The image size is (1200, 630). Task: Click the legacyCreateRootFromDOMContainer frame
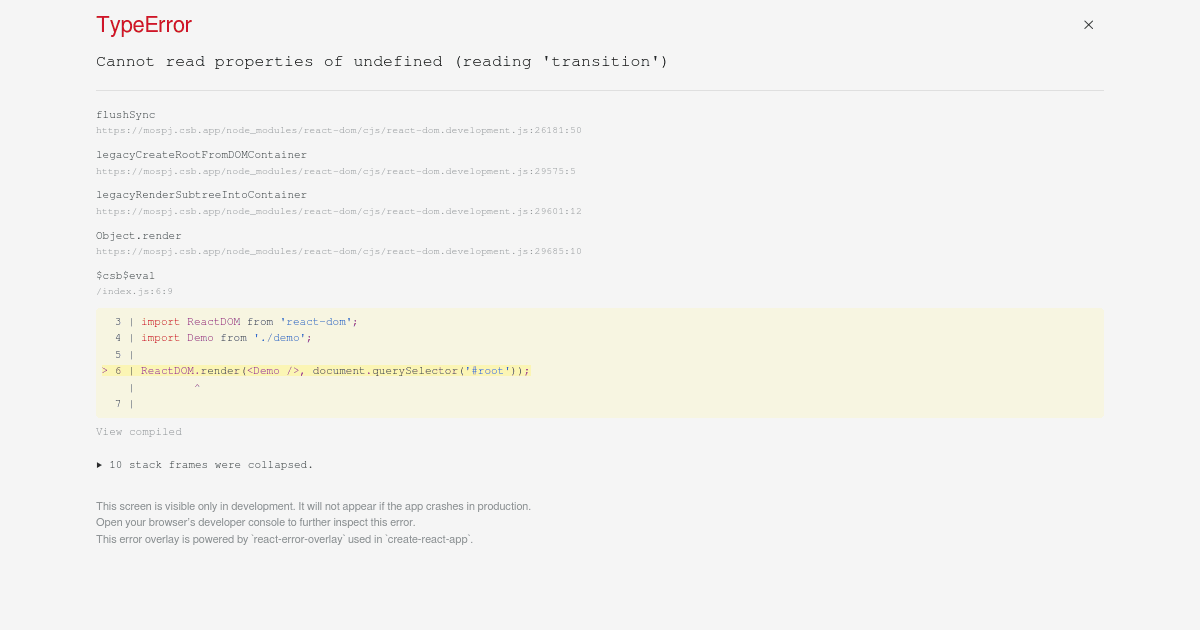(202, 155)
